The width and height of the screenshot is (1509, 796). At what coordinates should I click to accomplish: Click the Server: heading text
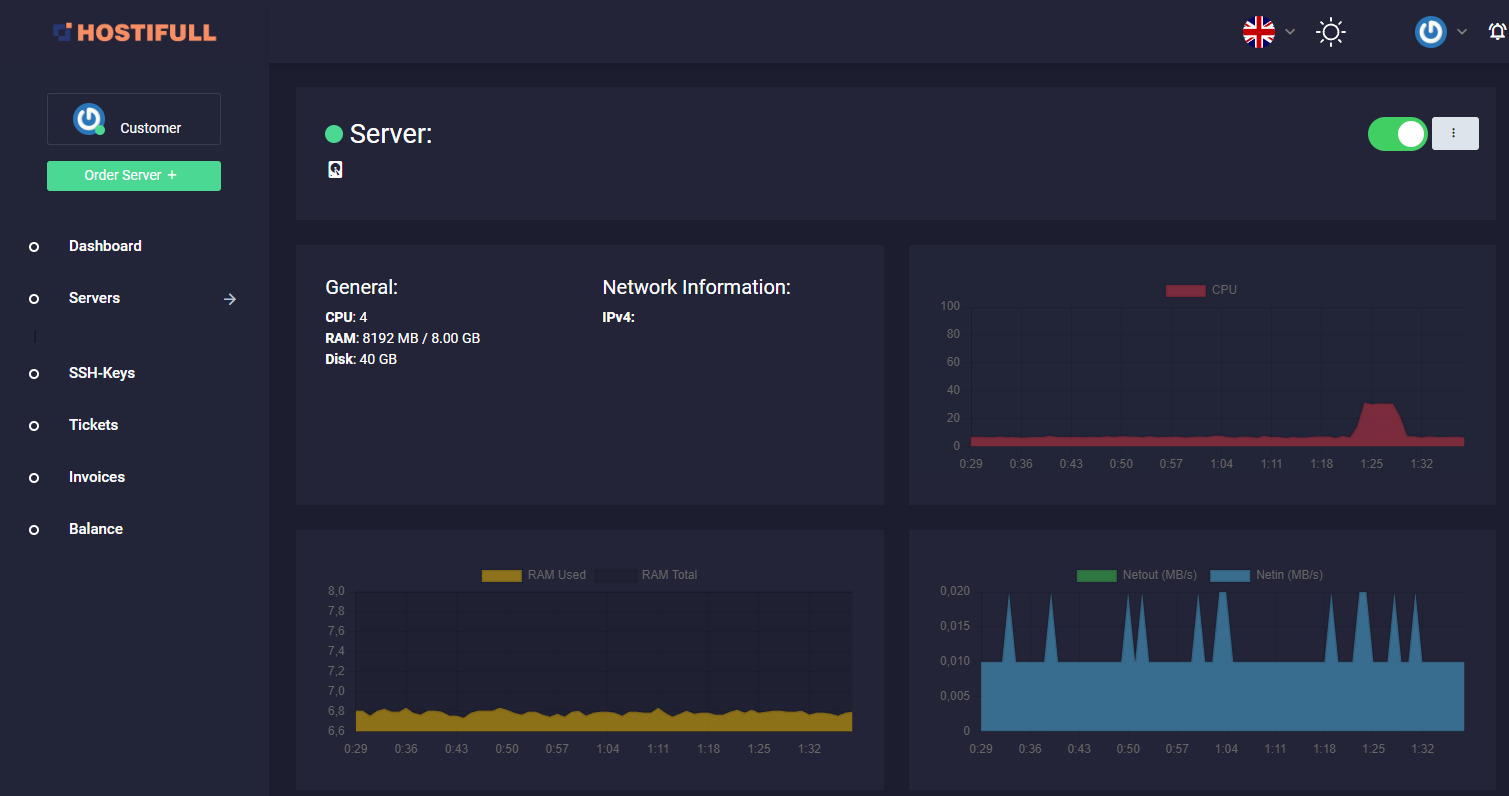point(391,134)
